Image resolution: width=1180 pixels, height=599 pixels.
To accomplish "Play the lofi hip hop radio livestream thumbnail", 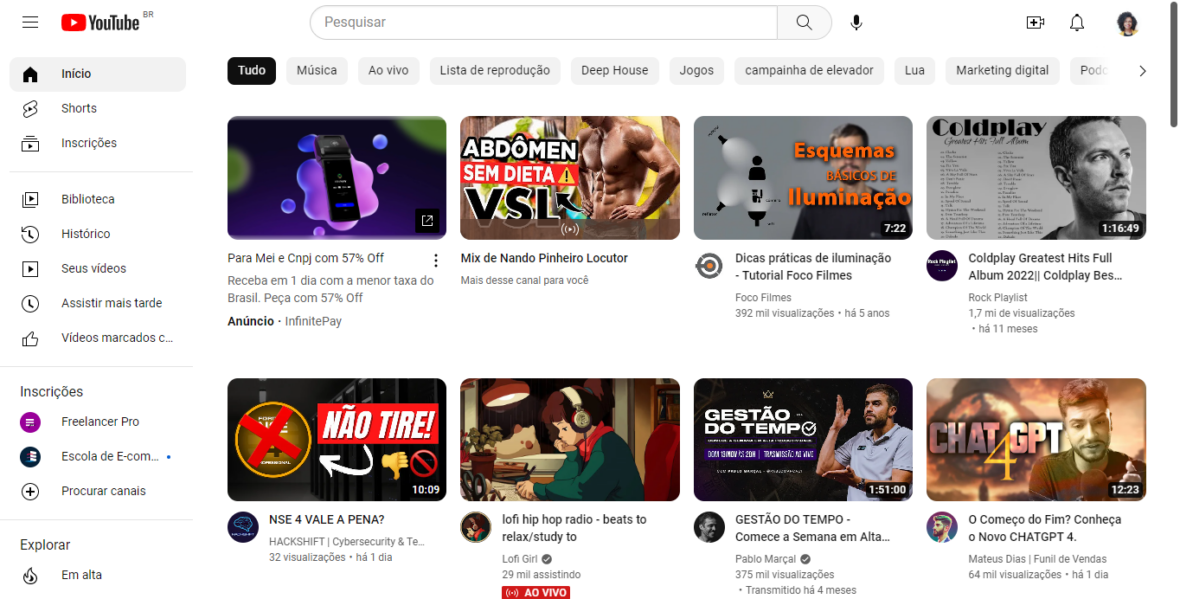I will [569, 439].
